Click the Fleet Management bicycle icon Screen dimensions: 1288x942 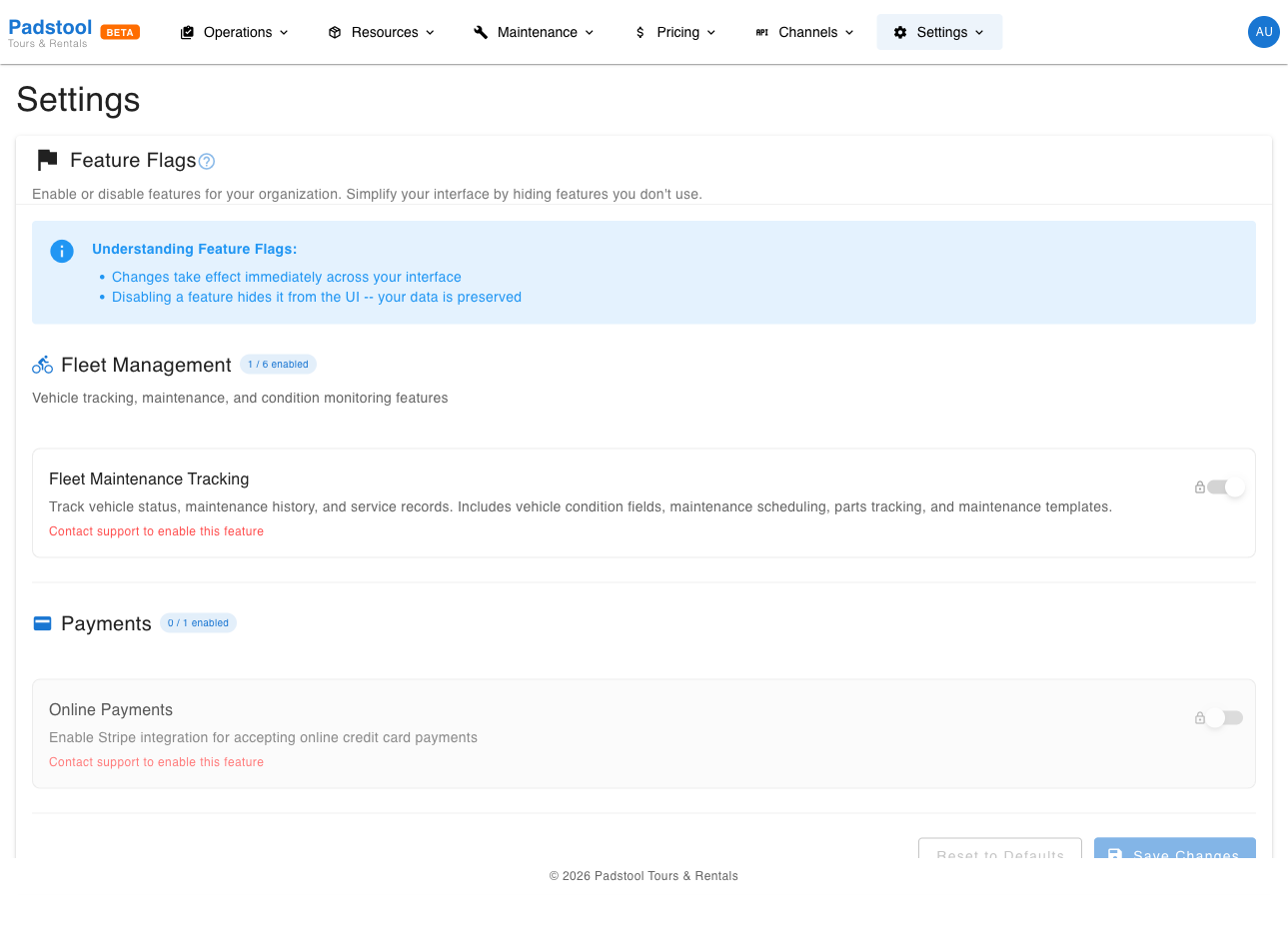pos(42,365)
